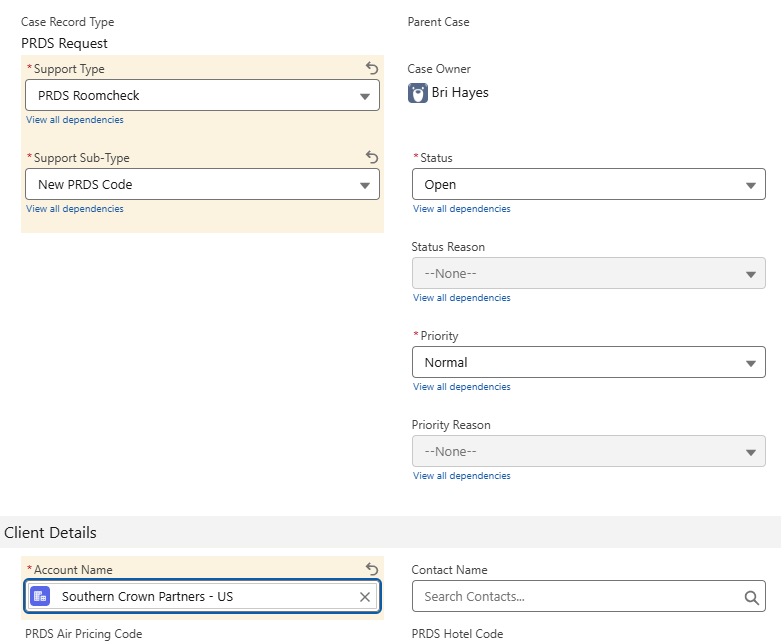
Task: Undo the Support Type field change
Action: coord(372,69)
